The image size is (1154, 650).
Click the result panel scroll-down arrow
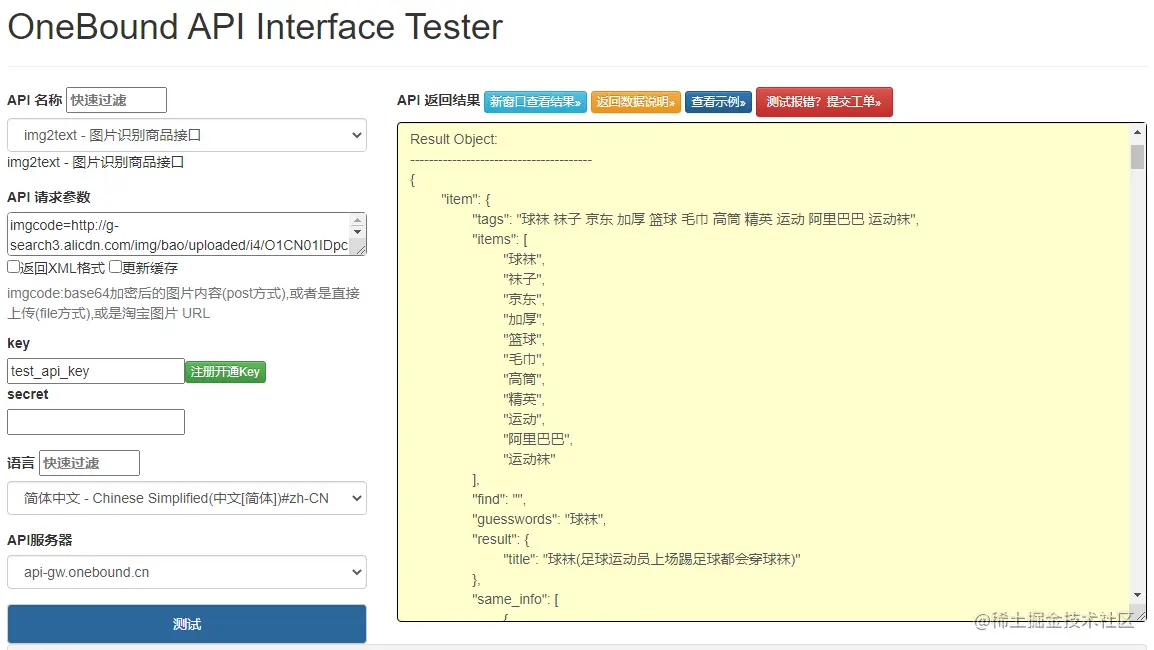(1138, 595)
